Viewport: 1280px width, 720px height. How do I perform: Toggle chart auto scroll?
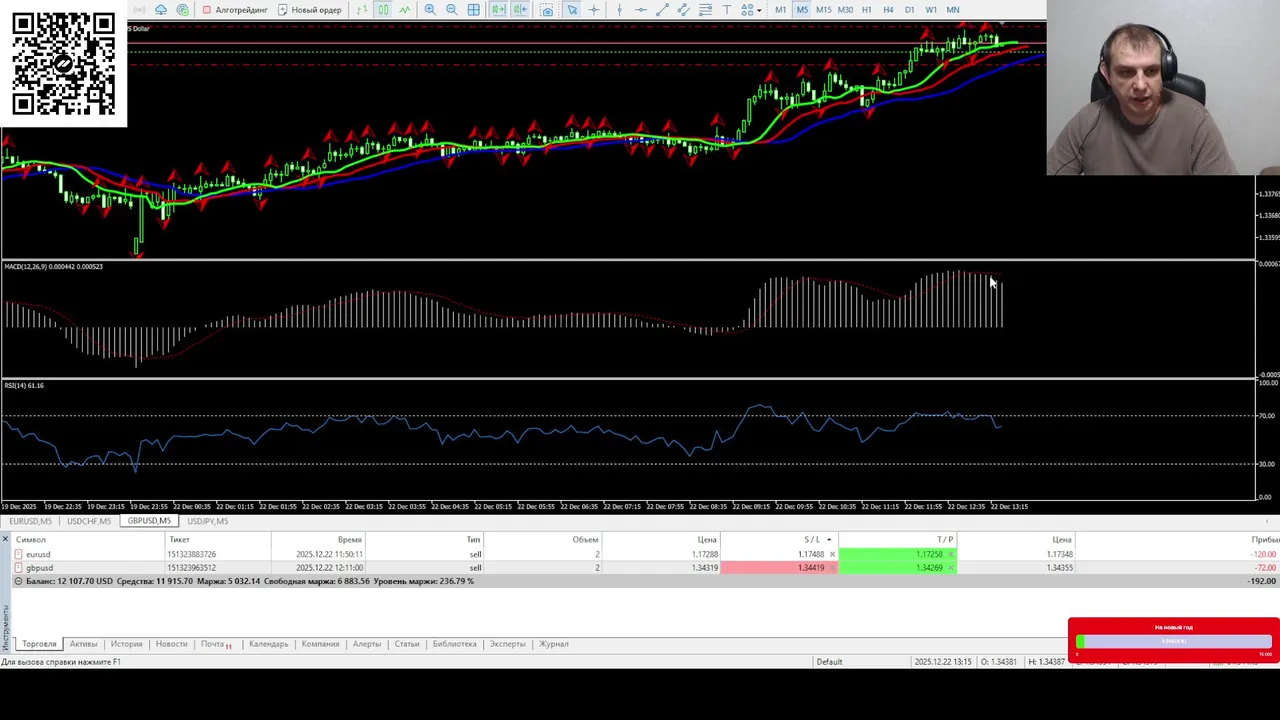coord(498,9)
